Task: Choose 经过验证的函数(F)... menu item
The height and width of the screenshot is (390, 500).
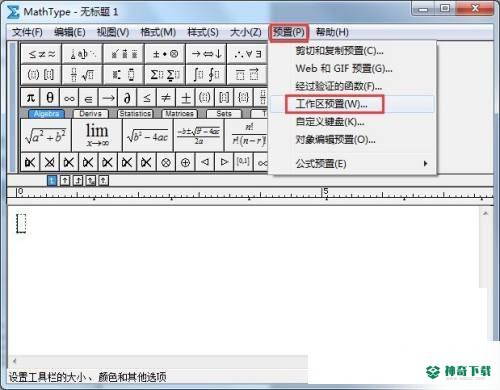Action: 352,86
